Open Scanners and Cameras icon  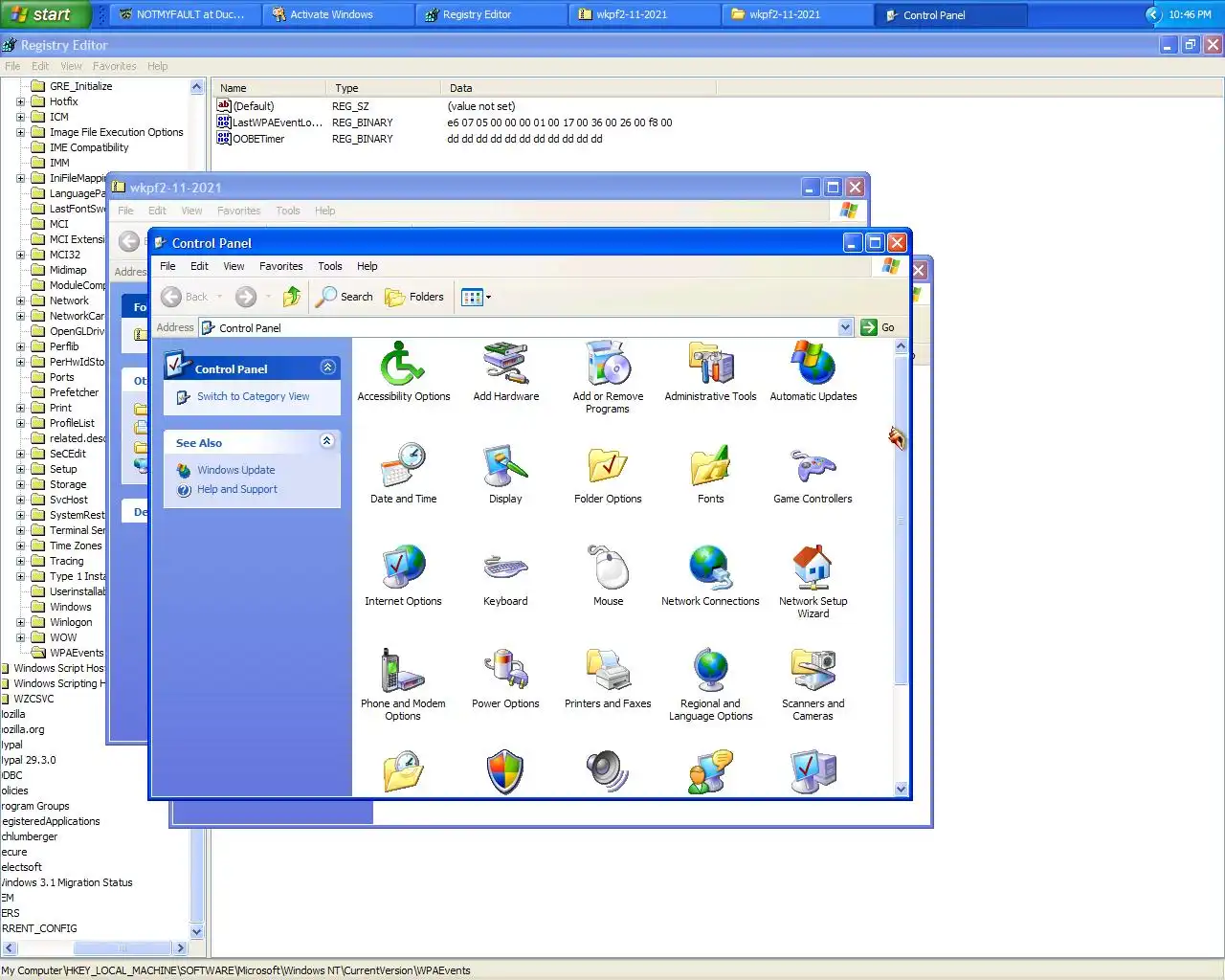click(813, 683)
